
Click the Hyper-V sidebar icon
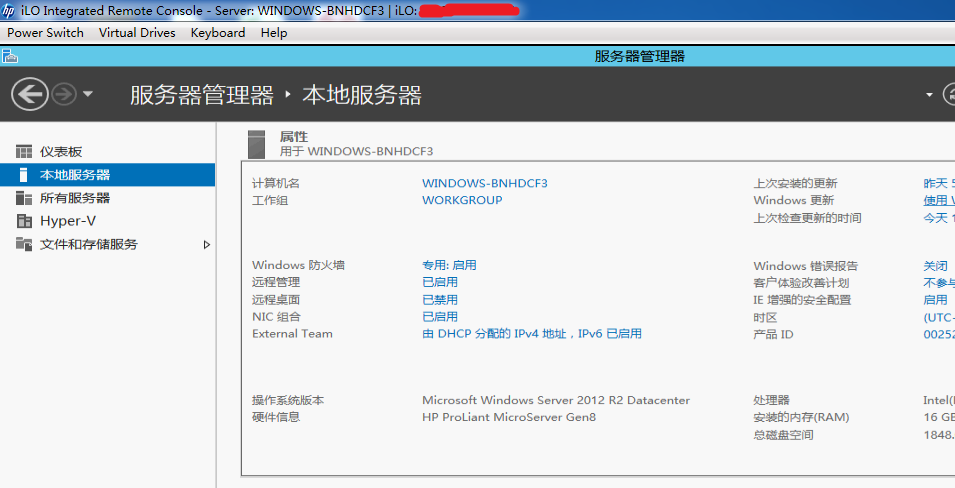click(x=24, y=221)
